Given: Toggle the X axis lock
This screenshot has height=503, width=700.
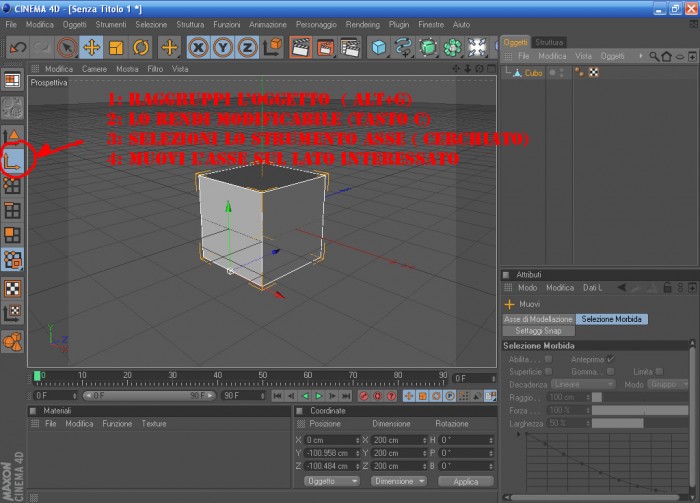Looking at the screenshot, I should (x=199, y=47).
